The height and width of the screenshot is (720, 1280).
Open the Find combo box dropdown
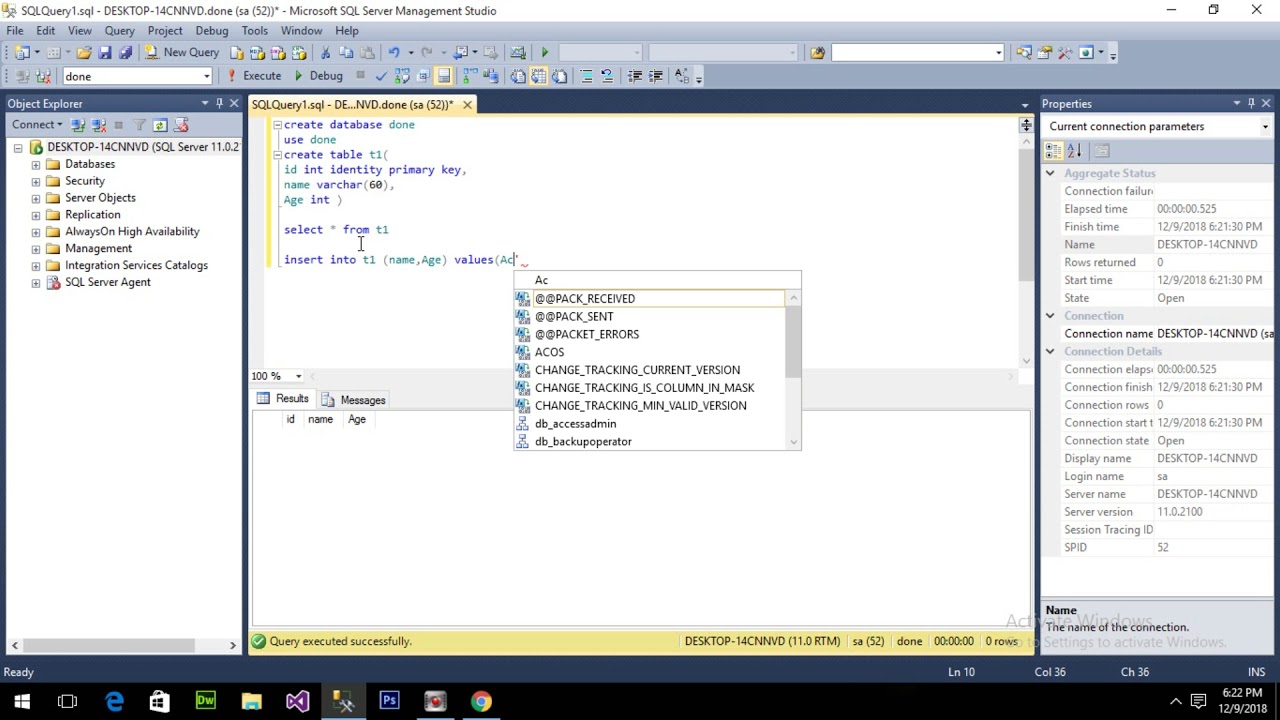click(x=999, y=52)
